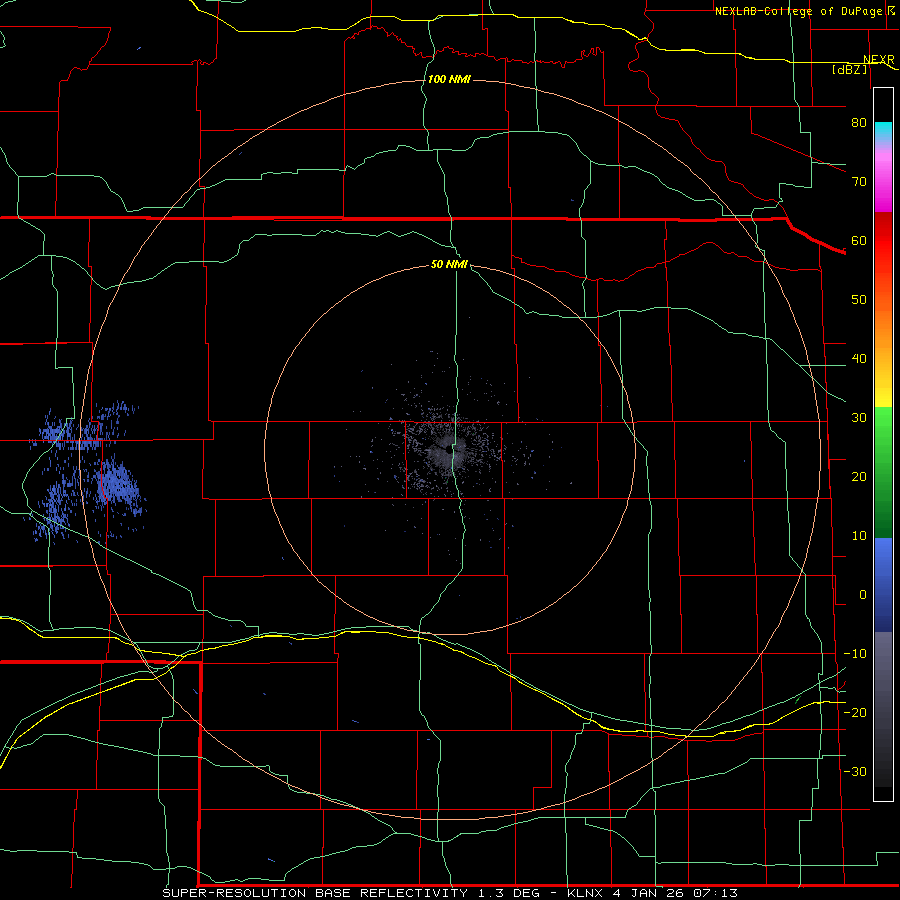Image resolution: width=900 pixels, height=900 pixels.
Task: Click the "NEXLAB-College of DuPage" credit text
Action: [x=800, y=11]
